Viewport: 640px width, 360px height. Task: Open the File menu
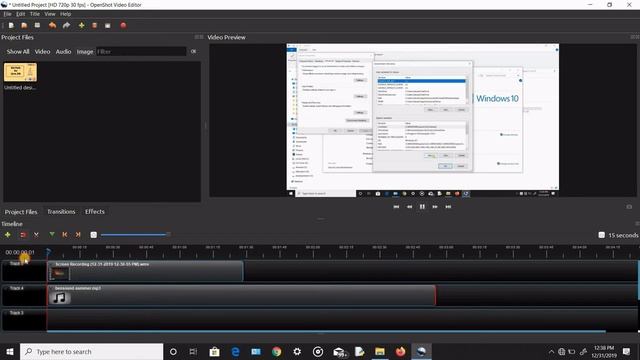coord(7,14)
